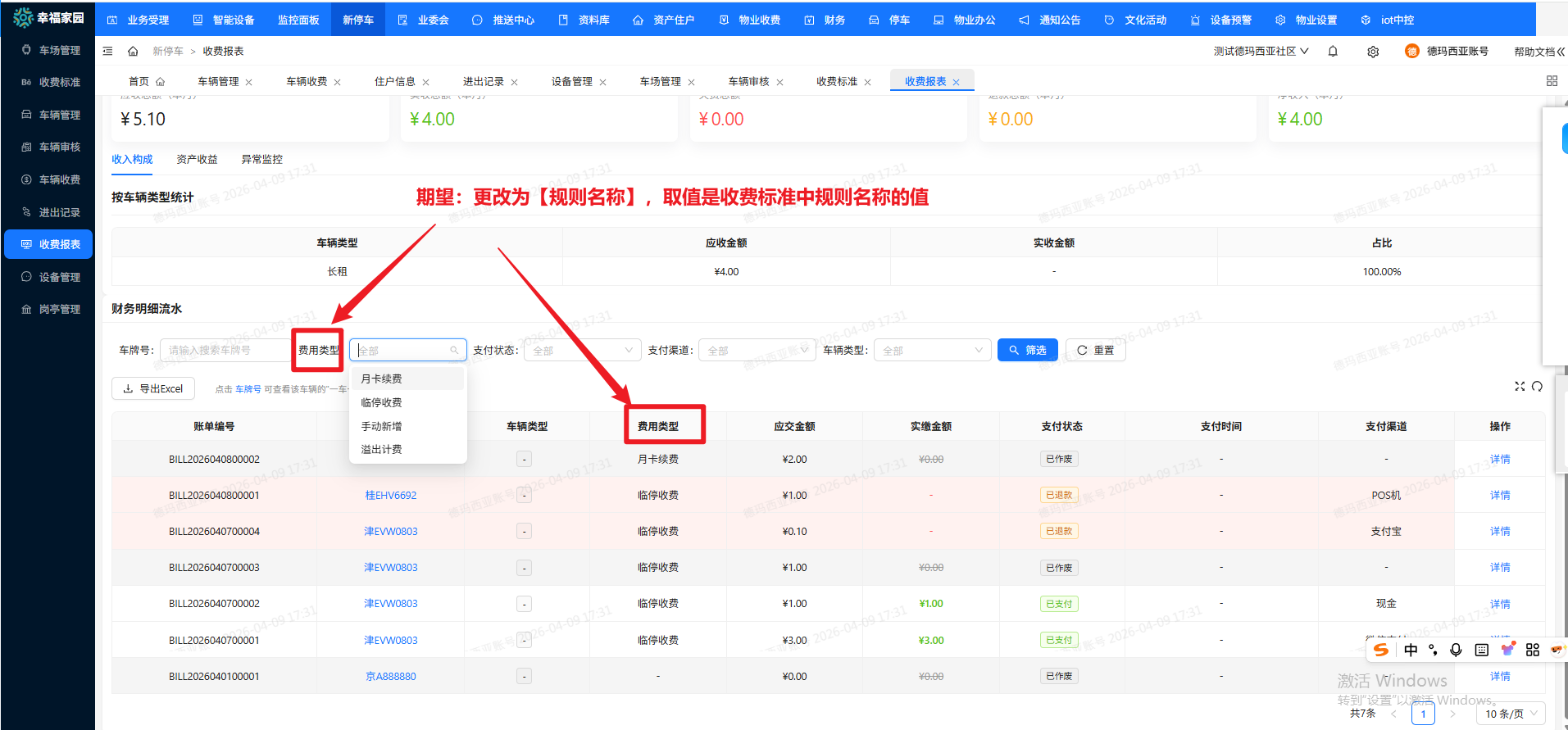This screenshot has width=1568, height=730.
Task: Switch to the 资产收益 tab
Action: tap(197, 160)
